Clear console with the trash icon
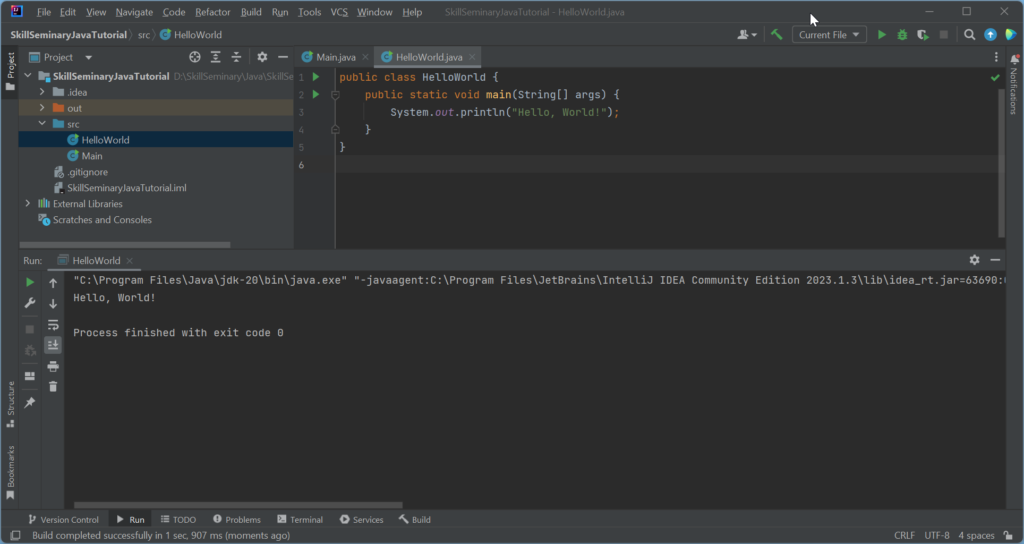The width and height of the screenshot is (1024, 544). pyautogui.click(x=53, y=387)
